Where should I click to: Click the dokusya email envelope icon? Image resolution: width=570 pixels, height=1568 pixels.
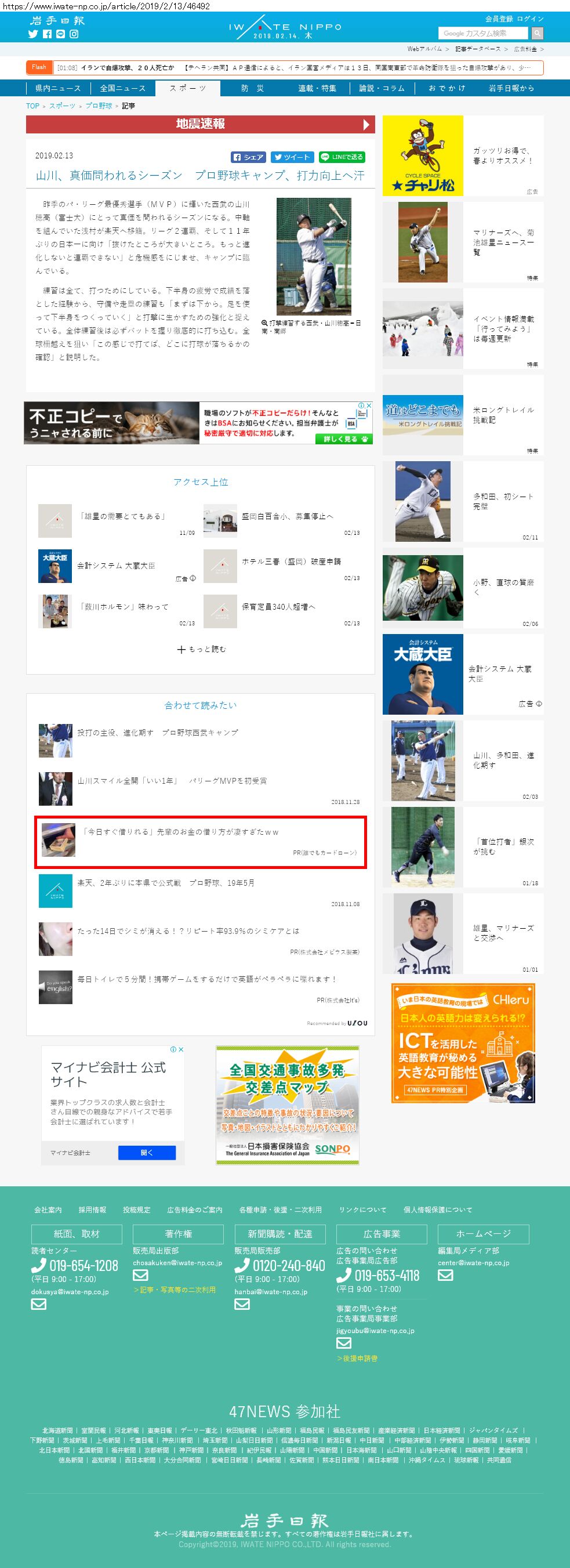[x=38, y=1304]
